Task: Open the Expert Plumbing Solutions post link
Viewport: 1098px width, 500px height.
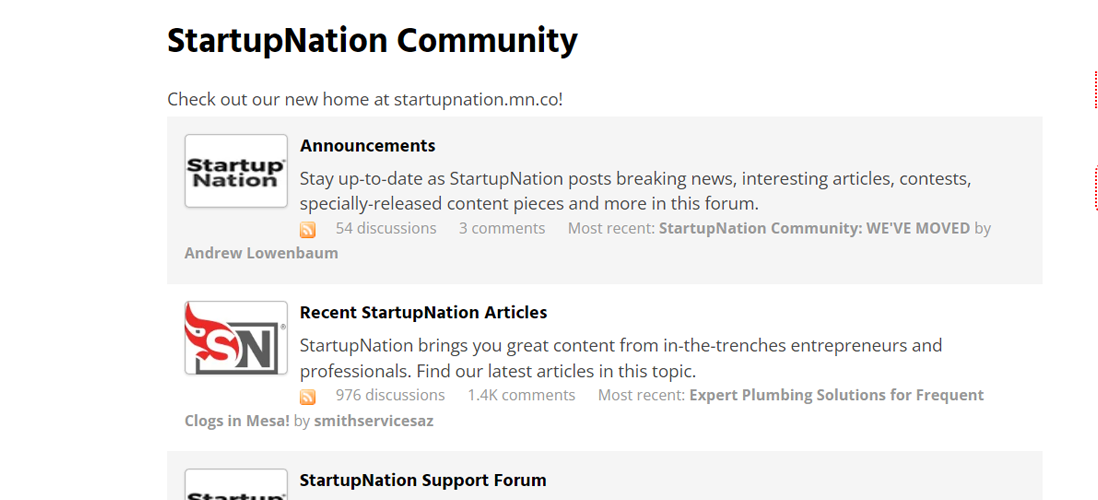Action: [584, 408]
